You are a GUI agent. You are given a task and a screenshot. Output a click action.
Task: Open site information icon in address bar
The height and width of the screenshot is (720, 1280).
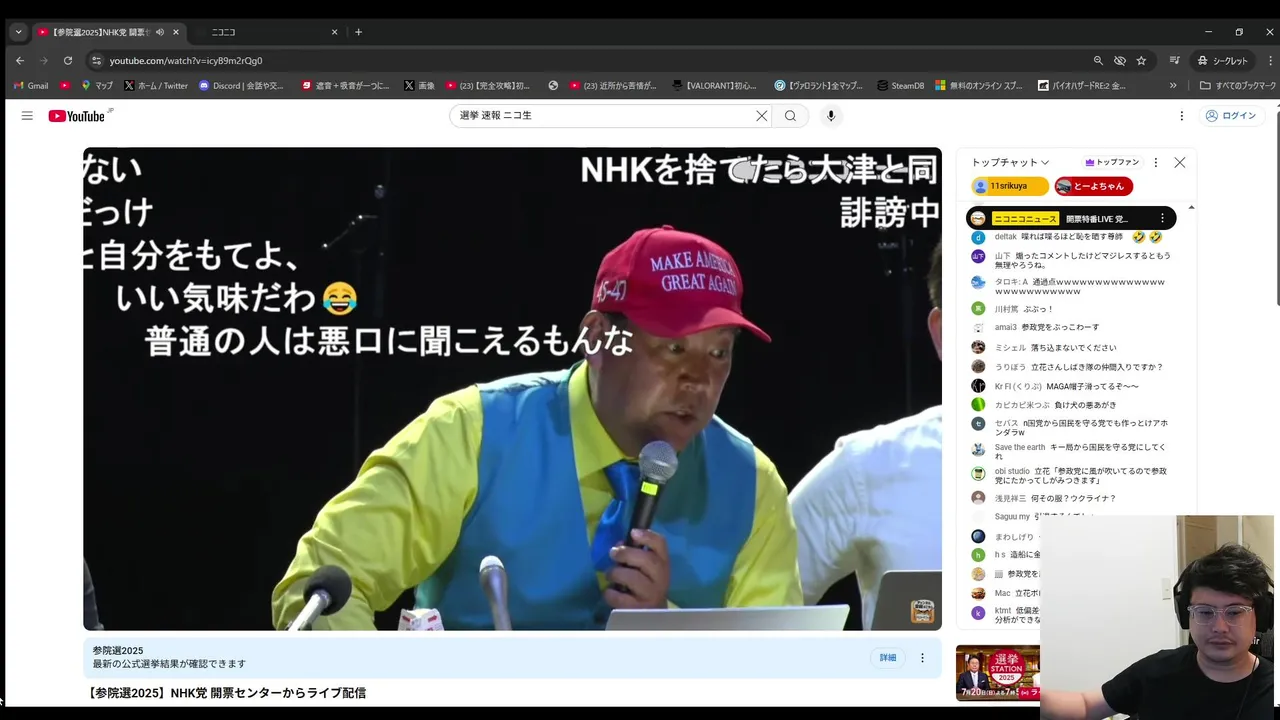click(96, 60)
